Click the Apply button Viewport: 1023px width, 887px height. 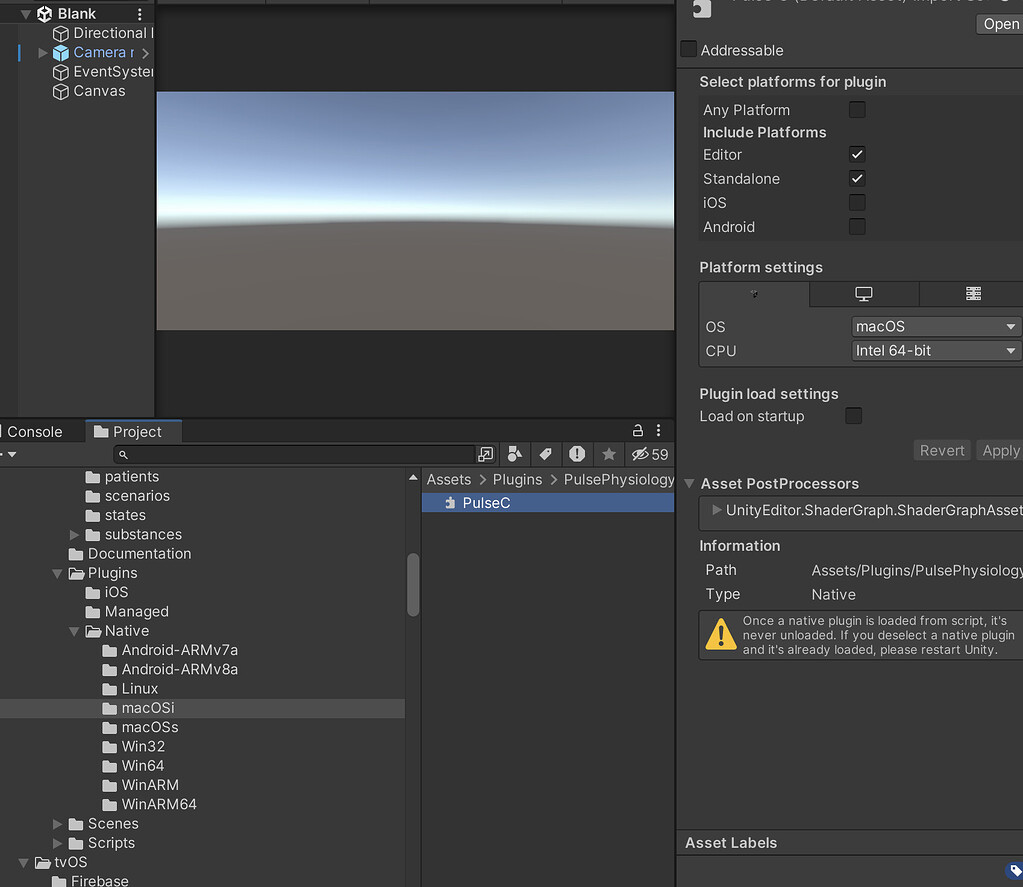[x=999, y=450]
